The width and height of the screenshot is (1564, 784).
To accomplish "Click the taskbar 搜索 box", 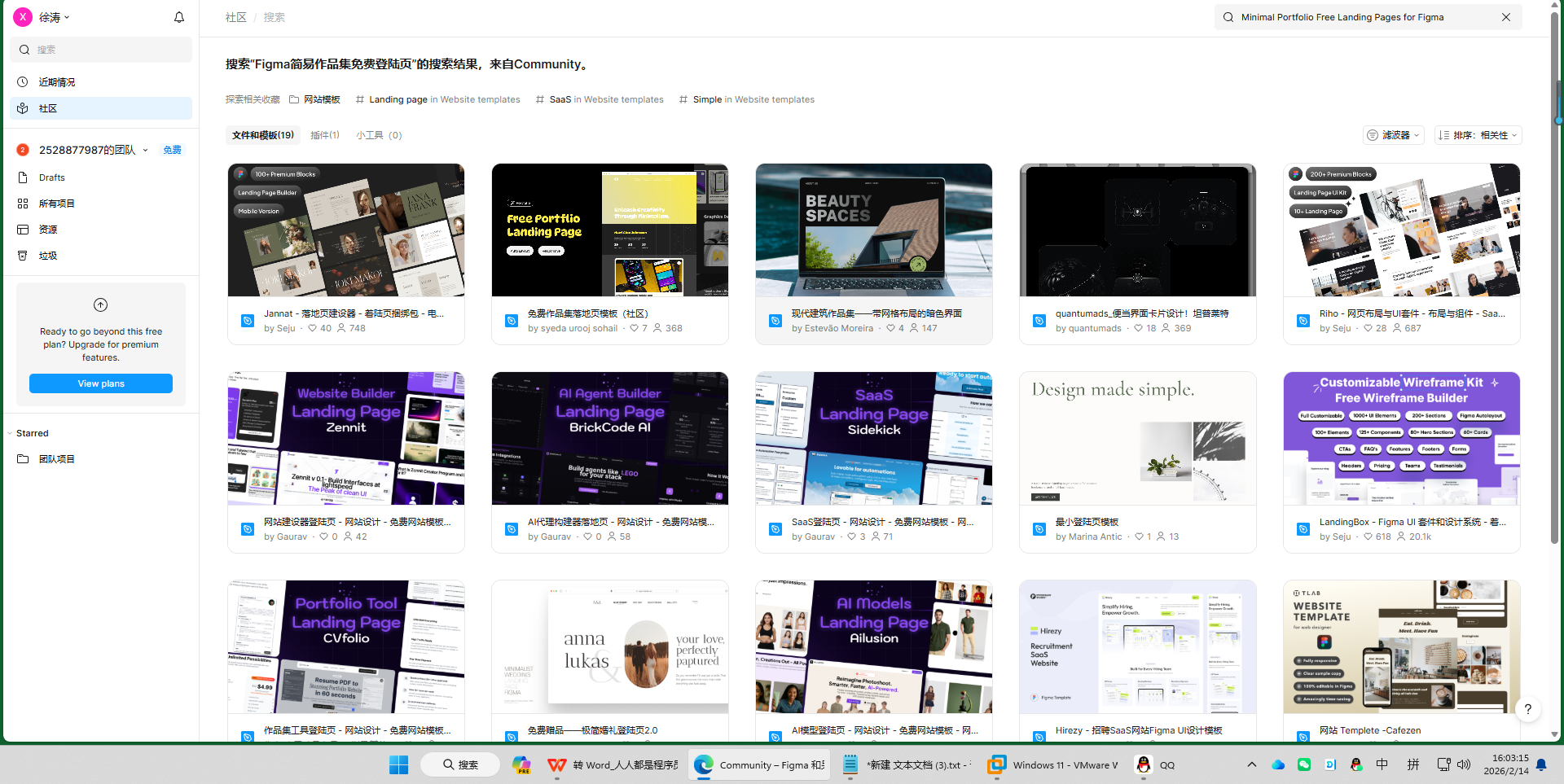I will tap(459, 764).
